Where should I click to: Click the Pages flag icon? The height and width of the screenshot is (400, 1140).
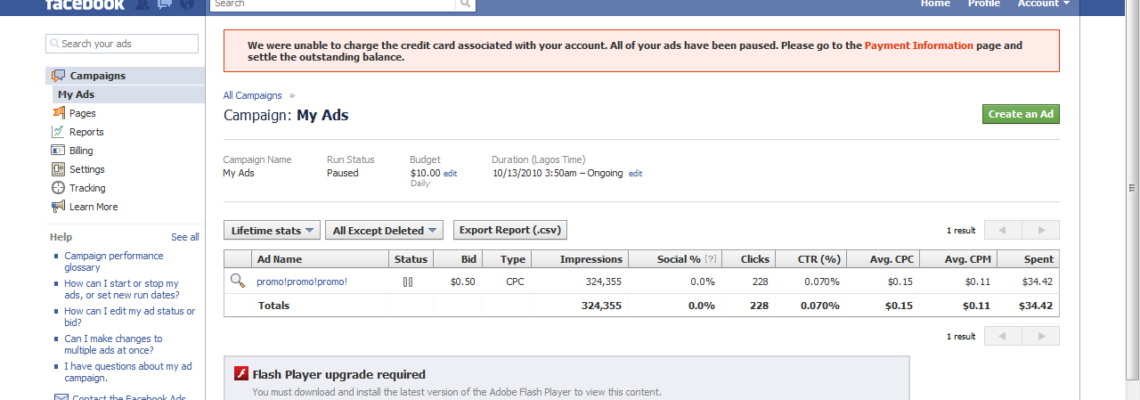click(58, 113)
